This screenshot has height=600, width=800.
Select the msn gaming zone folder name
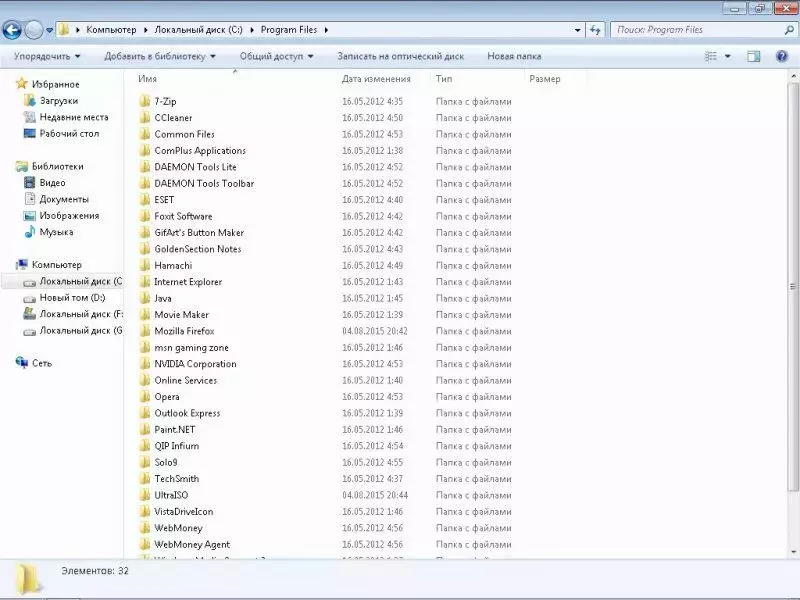(x=191, y=347)
